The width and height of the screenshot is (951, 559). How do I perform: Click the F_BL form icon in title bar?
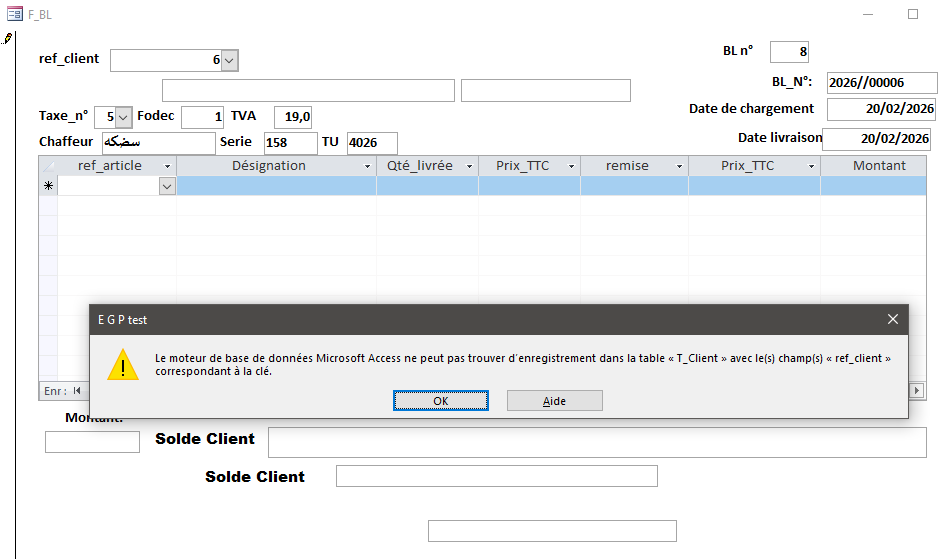(15, 14)
